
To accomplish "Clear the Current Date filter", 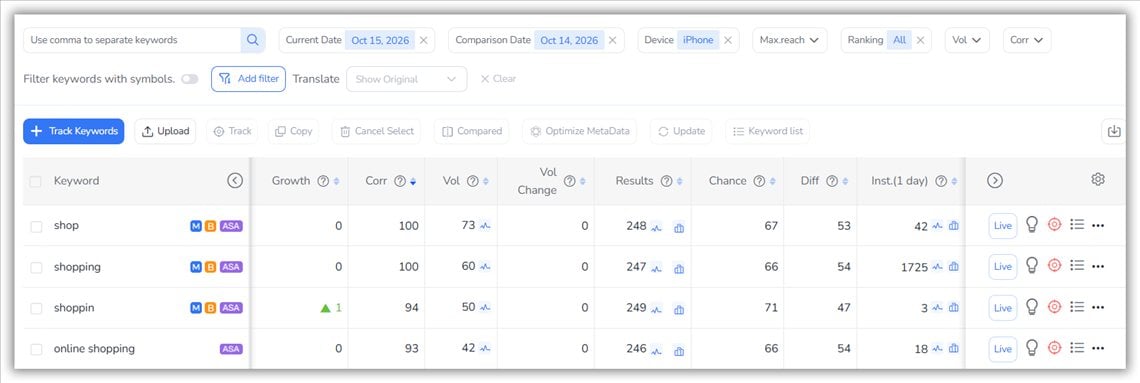I will pyautogui.click(x=424, y=40).
